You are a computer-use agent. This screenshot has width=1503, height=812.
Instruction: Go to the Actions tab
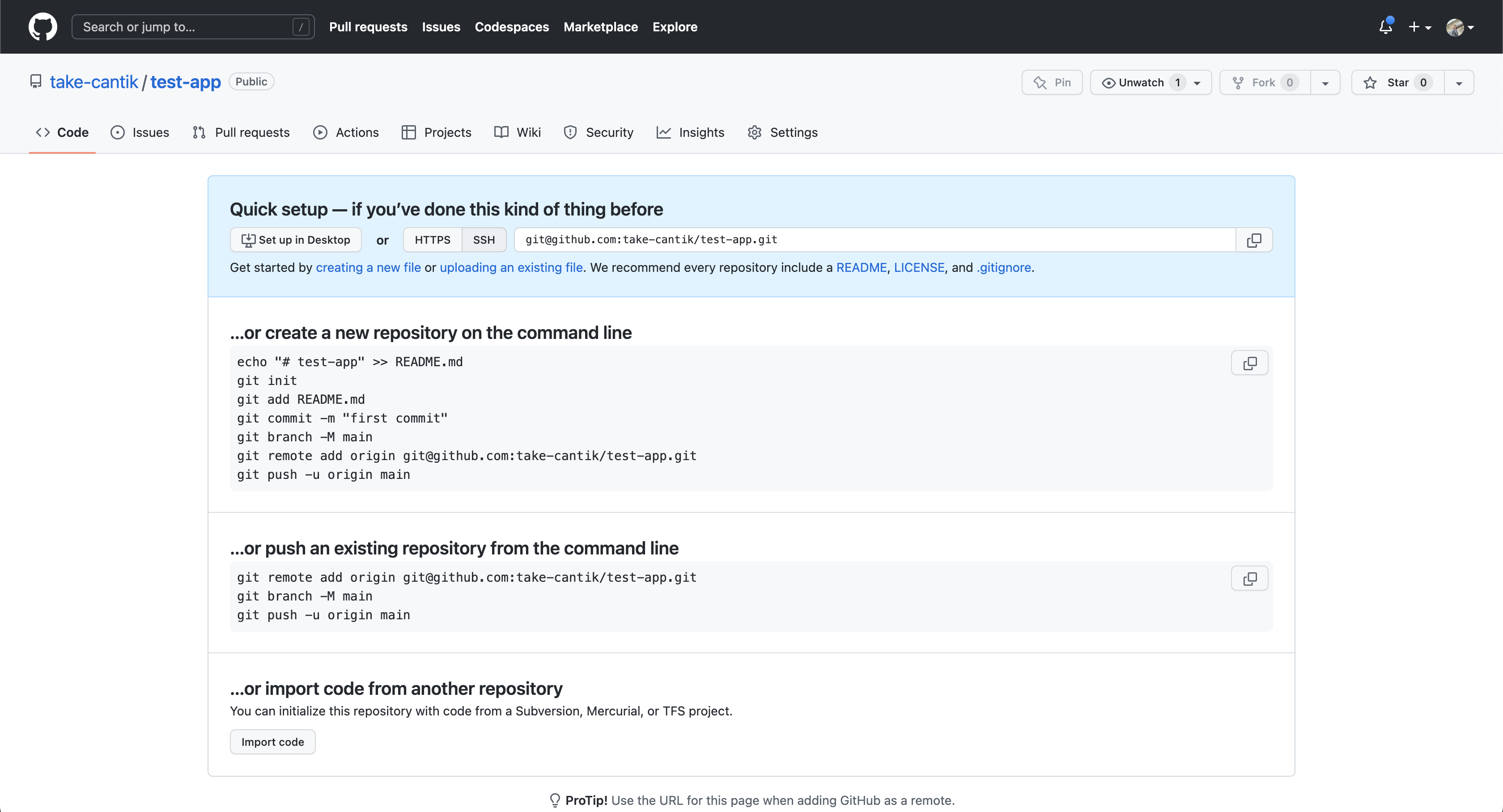(346, 132)
